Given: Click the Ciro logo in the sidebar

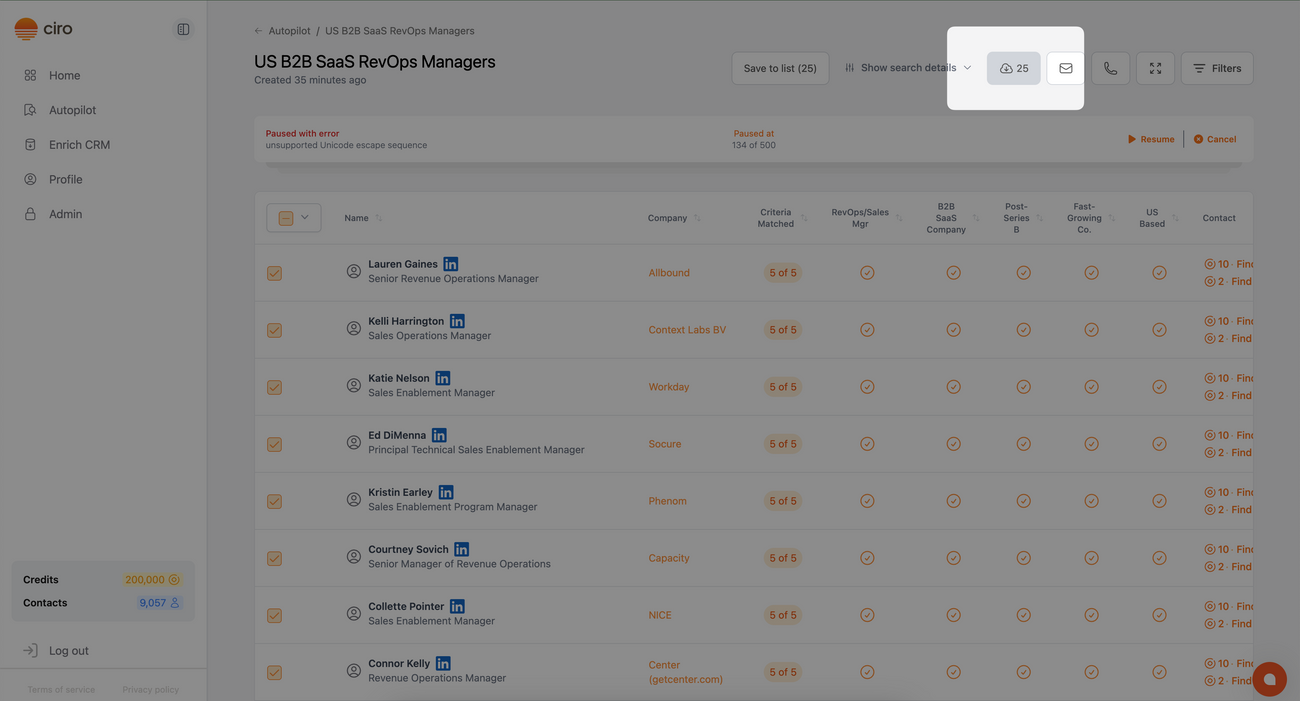Looking at the screenshot, I should [x=42, y=27].
